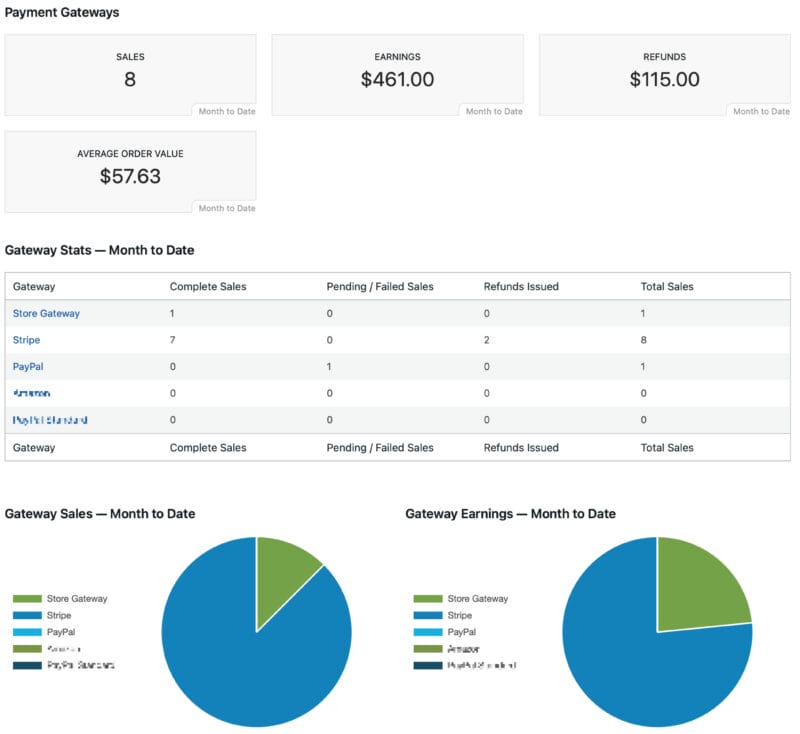The width and height of the screenshot is (800, 734).
Task: Select the Refunds card showing $115.00
Action: coord(664,75)
